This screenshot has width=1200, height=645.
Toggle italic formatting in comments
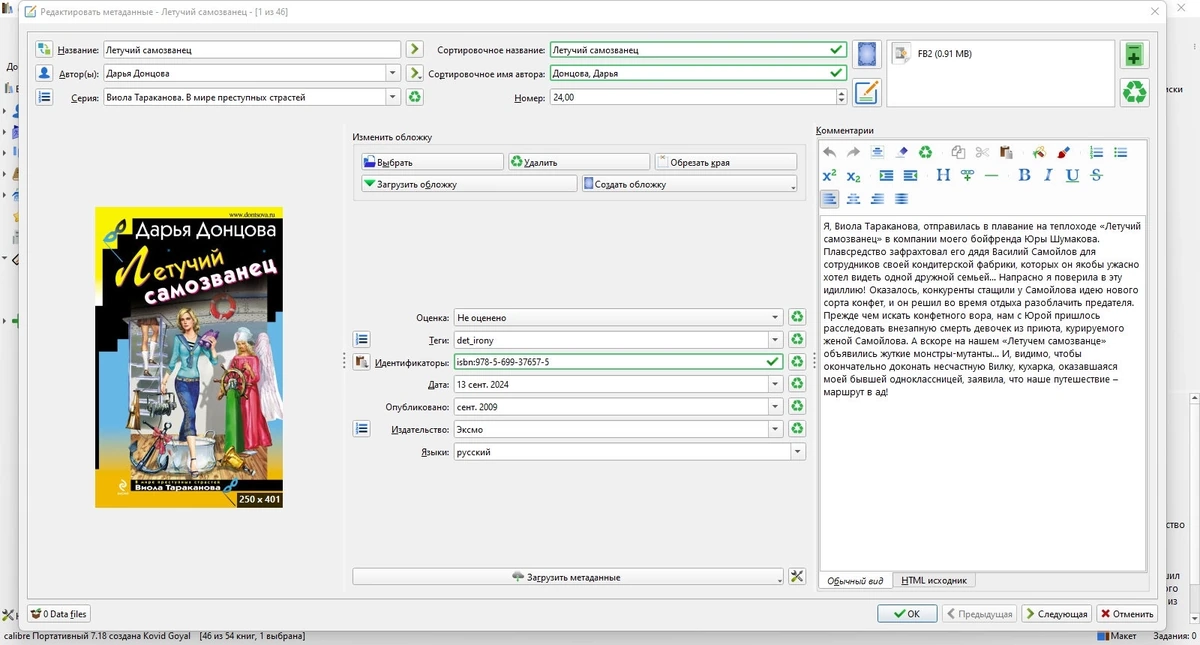[1048, 176]
